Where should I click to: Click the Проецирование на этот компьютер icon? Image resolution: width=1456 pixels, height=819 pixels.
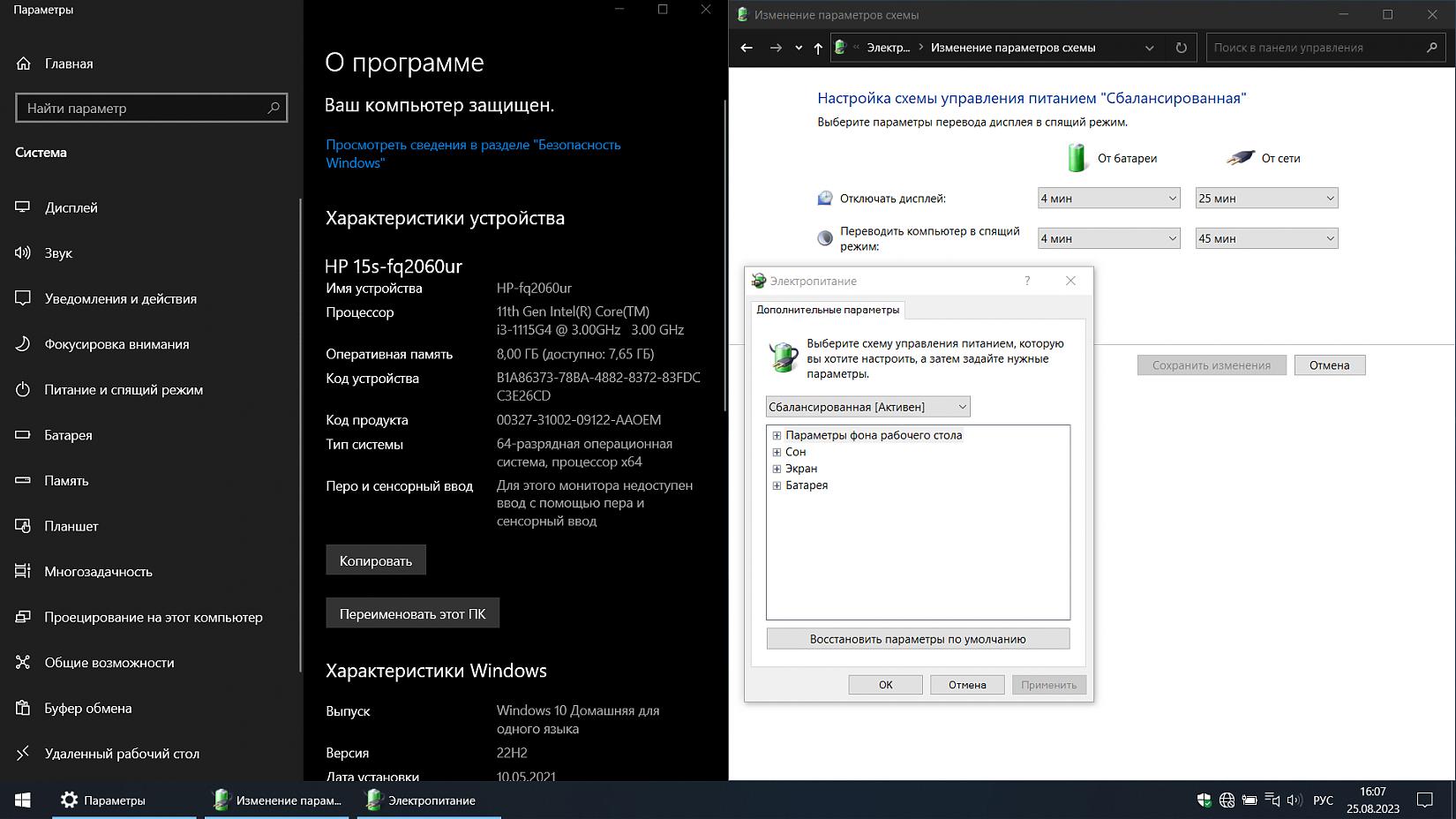pyautogui.click(x=23, y=617)
